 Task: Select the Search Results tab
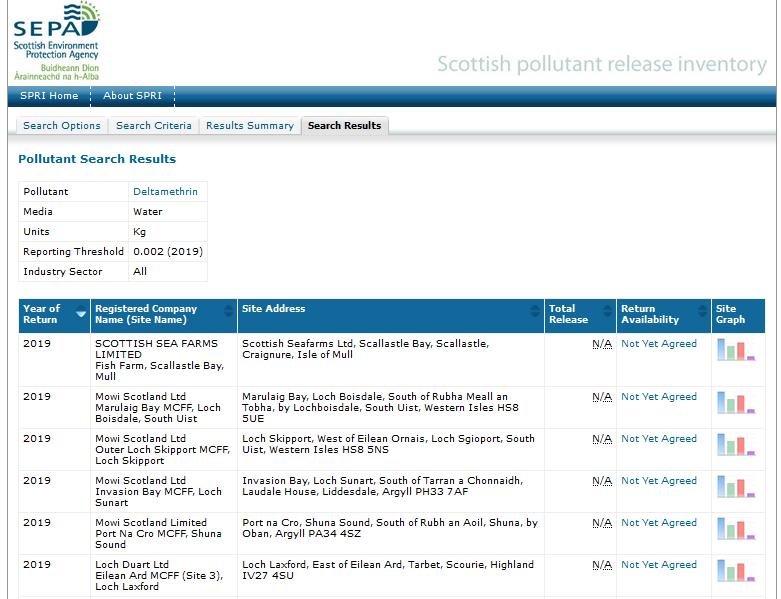coord(345,125)
